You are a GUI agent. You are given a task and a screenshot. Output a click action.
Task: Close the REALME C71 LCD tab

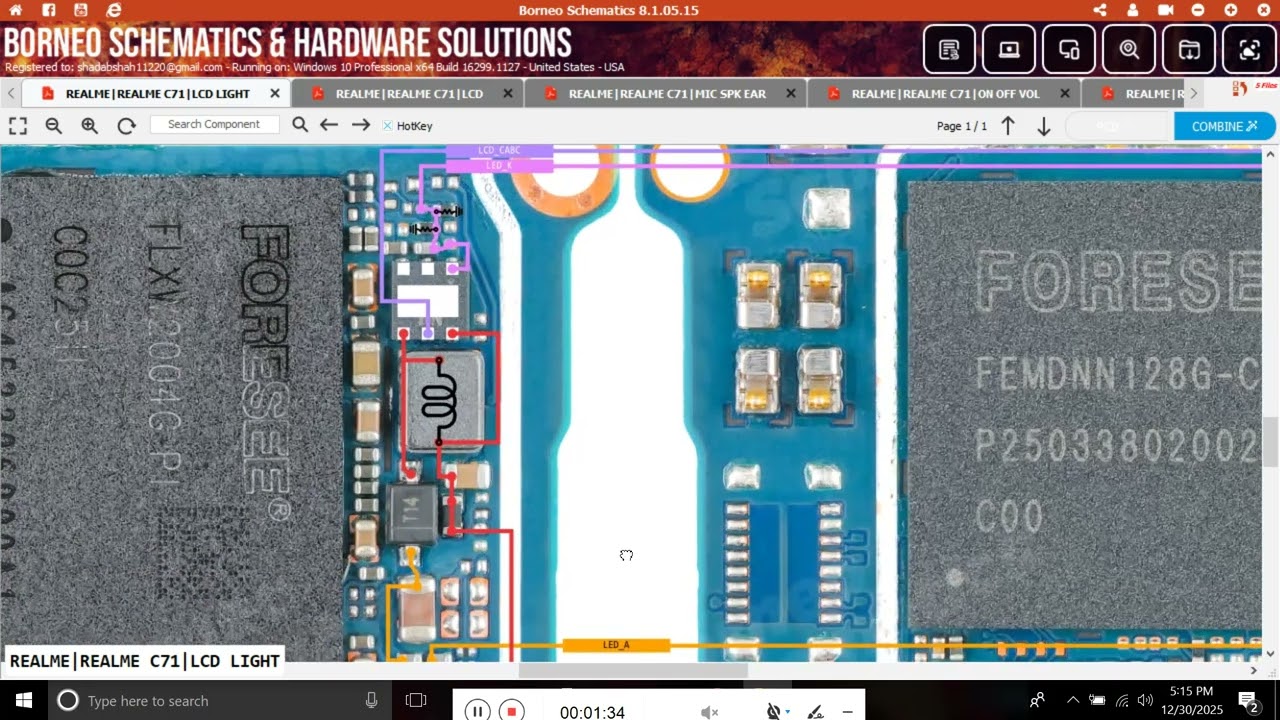[507, 94]
